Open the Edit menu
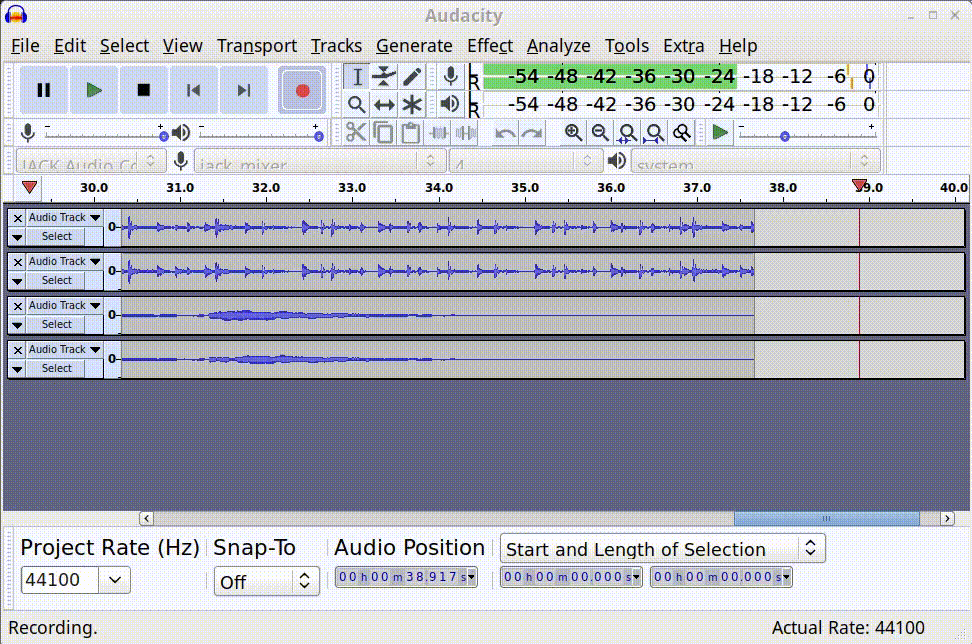 [69, 46]
